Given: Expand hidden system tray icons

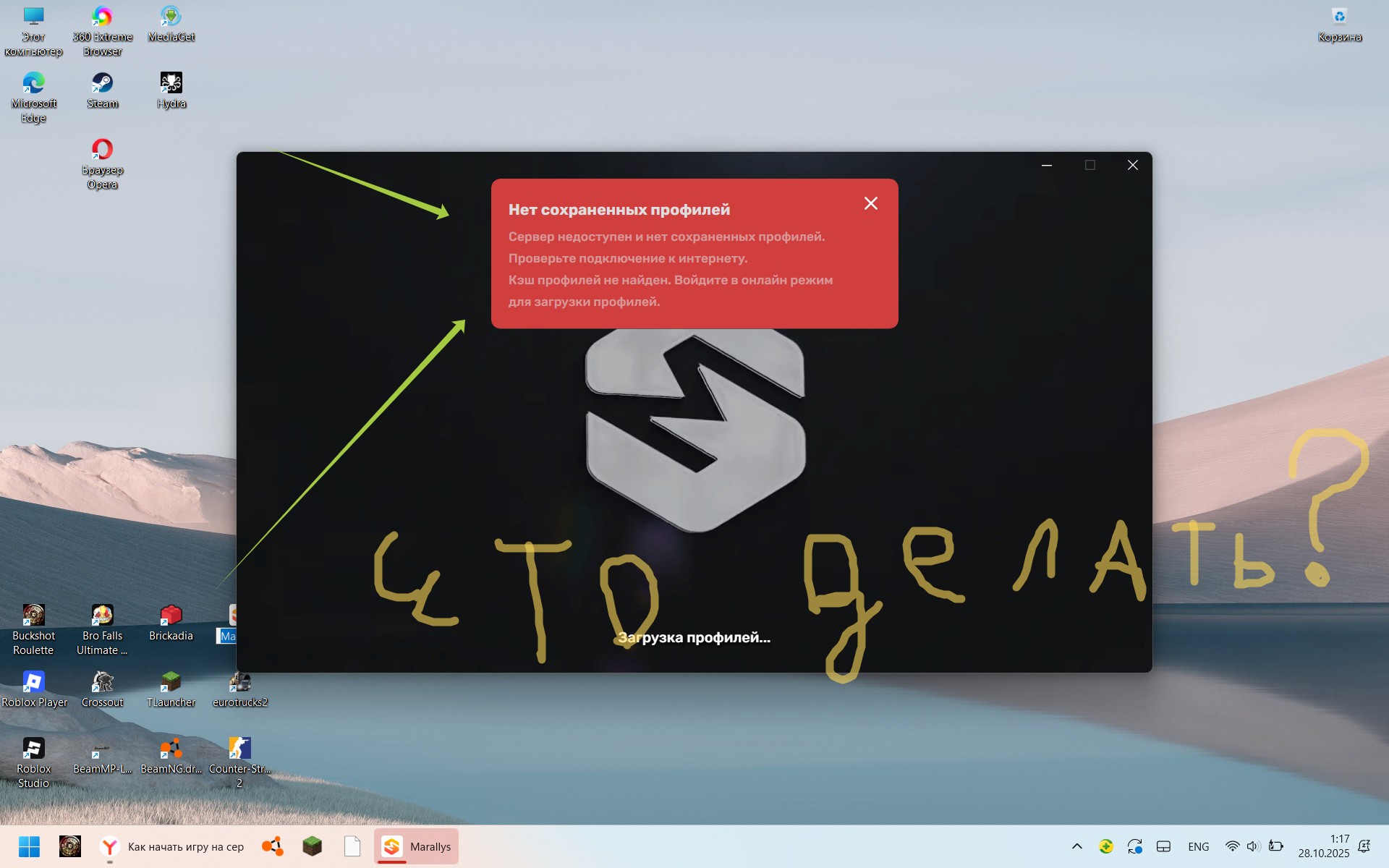Looking at the screenshot, I should click(1076, 846).
